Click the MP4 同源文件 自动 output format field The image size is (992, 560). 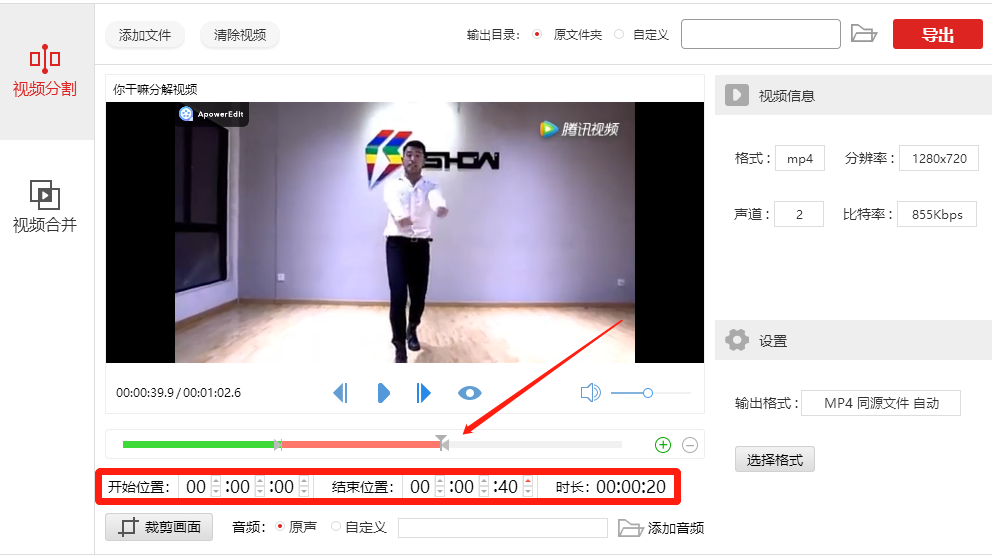(881, 403)
